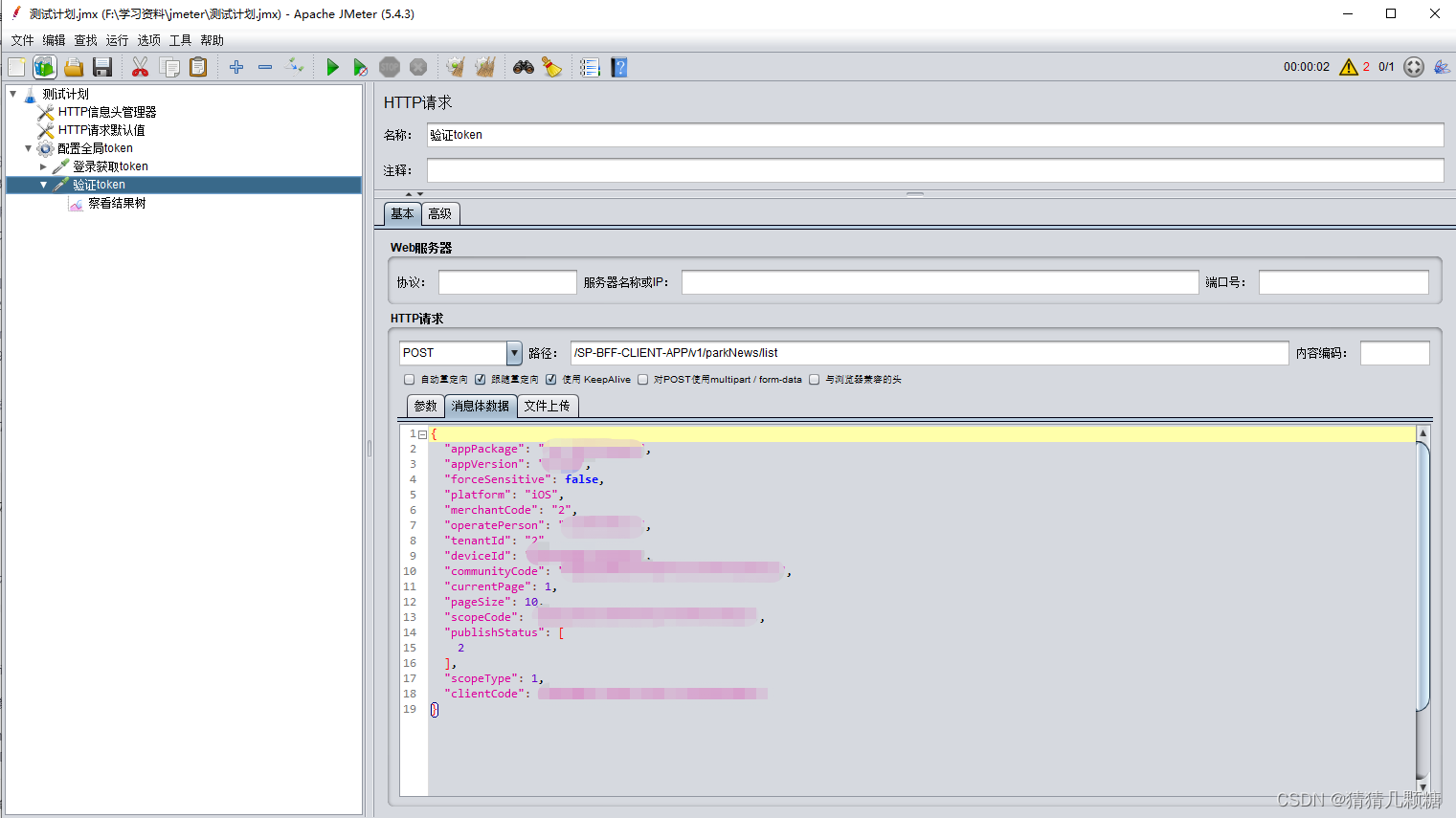Shut down test threads gracefully
Viewport: 1456px width, 818px height.
(x=418, y=67)
